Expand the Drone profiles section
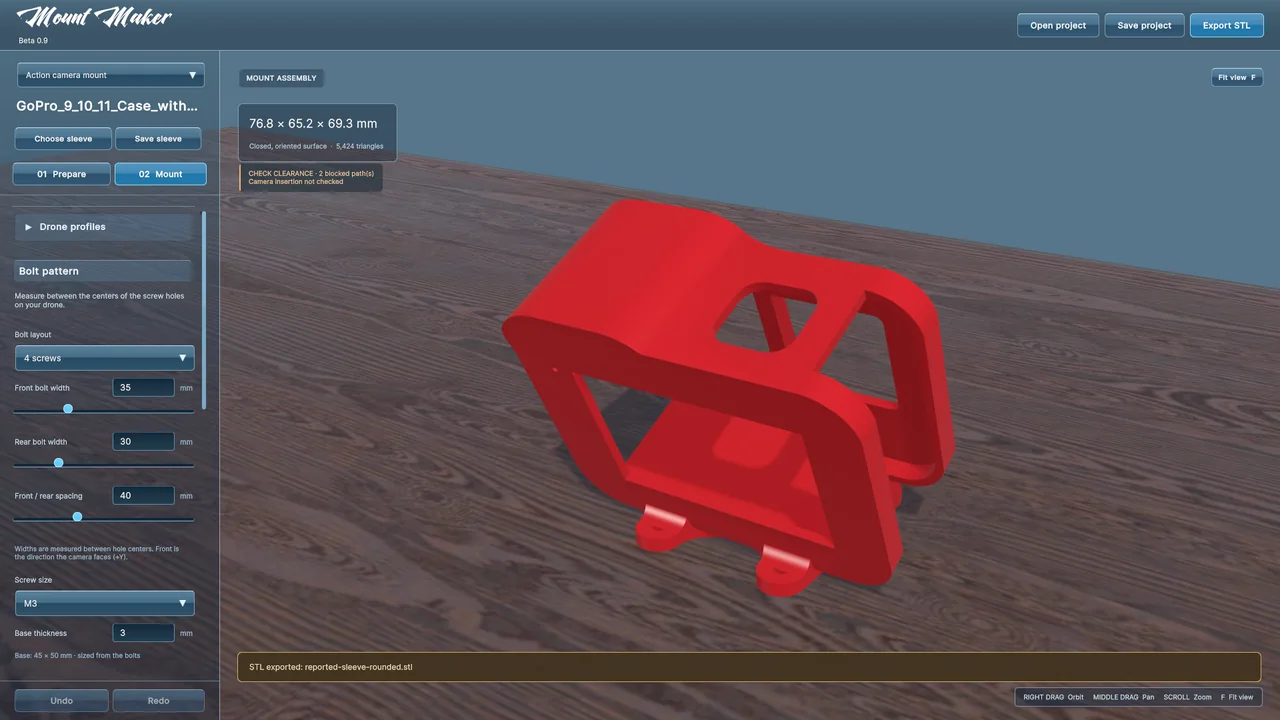The width and height of the screenshot is (1280, 720). coord(105,227)
